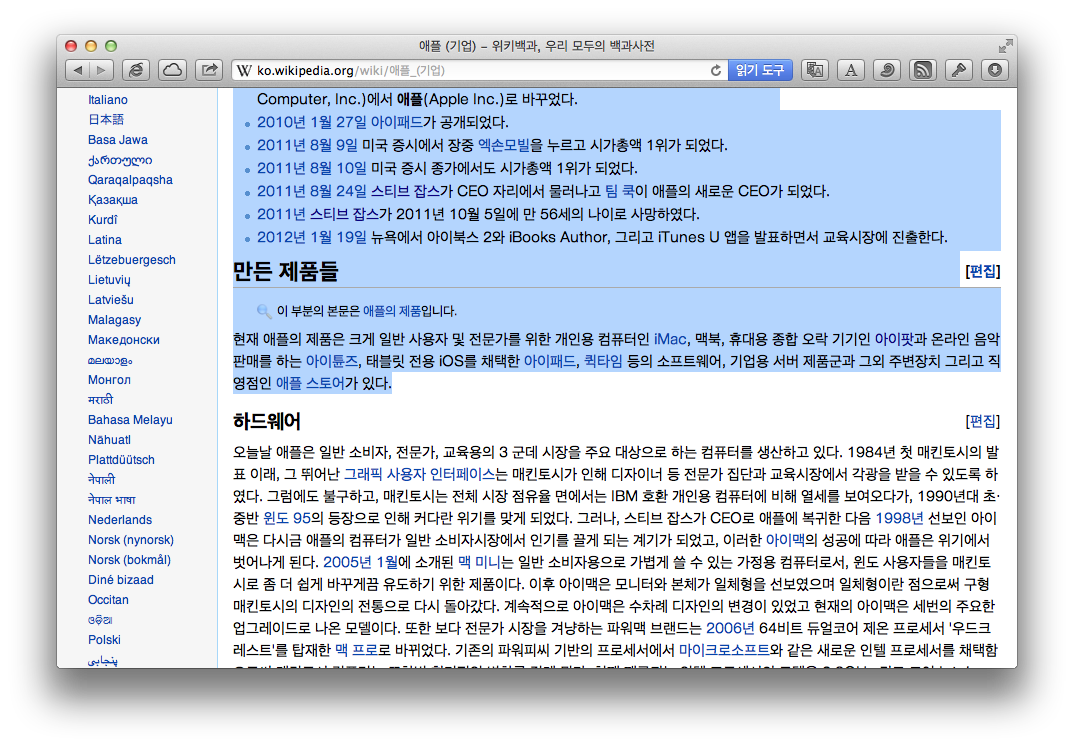
Task: Click the spiral swirl extension icon
Action: tap(887, 70)
